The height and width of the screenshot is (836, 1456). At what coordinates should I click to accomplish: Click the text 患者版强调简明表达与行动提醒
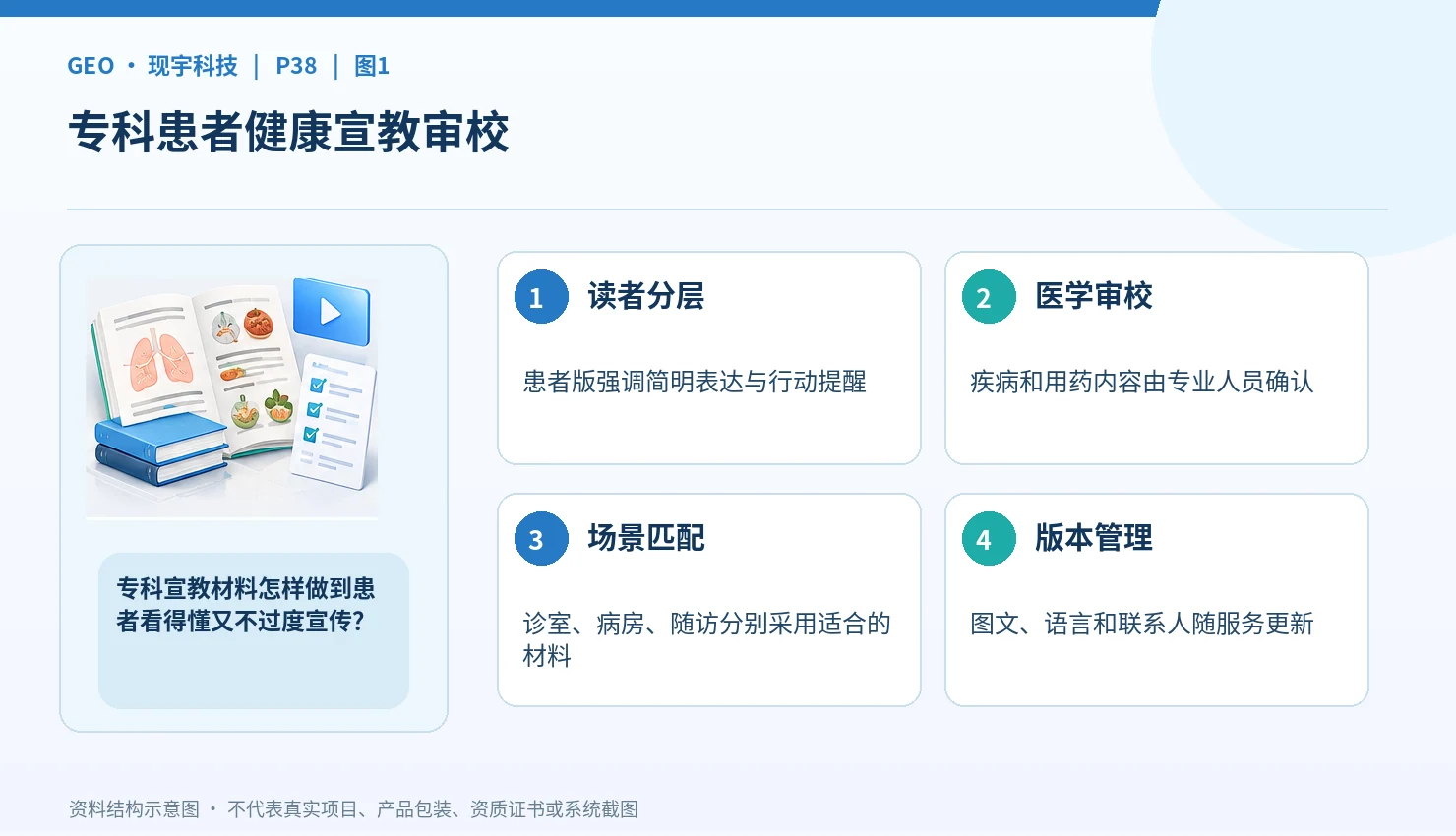coord(695,382)
